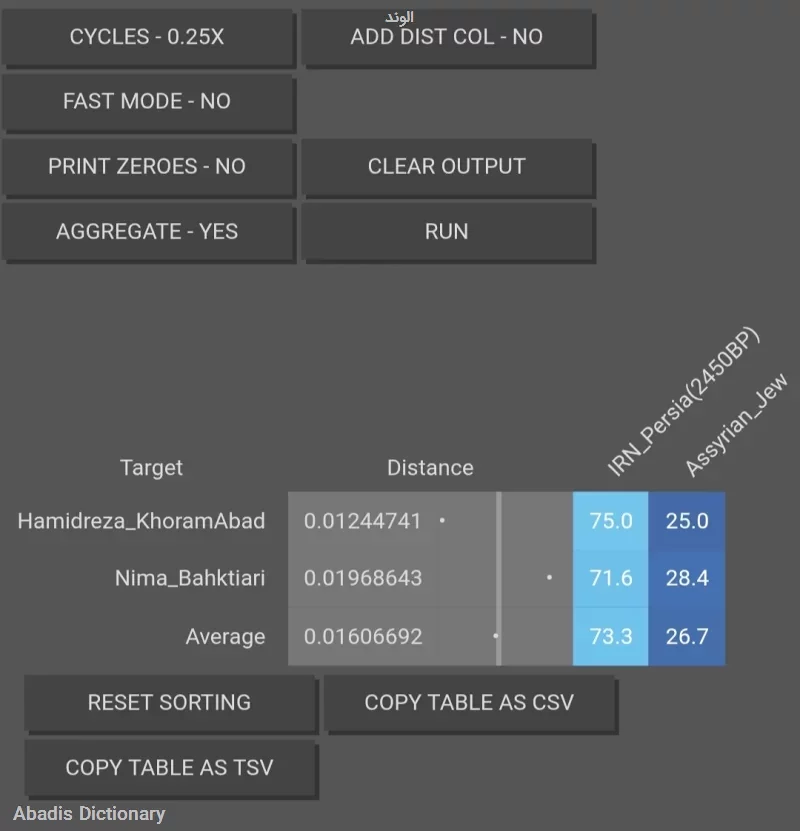This screenshot has height=831, width=800.
Task: Toggle PRINT ZEROES option
Action: point(147,166)
